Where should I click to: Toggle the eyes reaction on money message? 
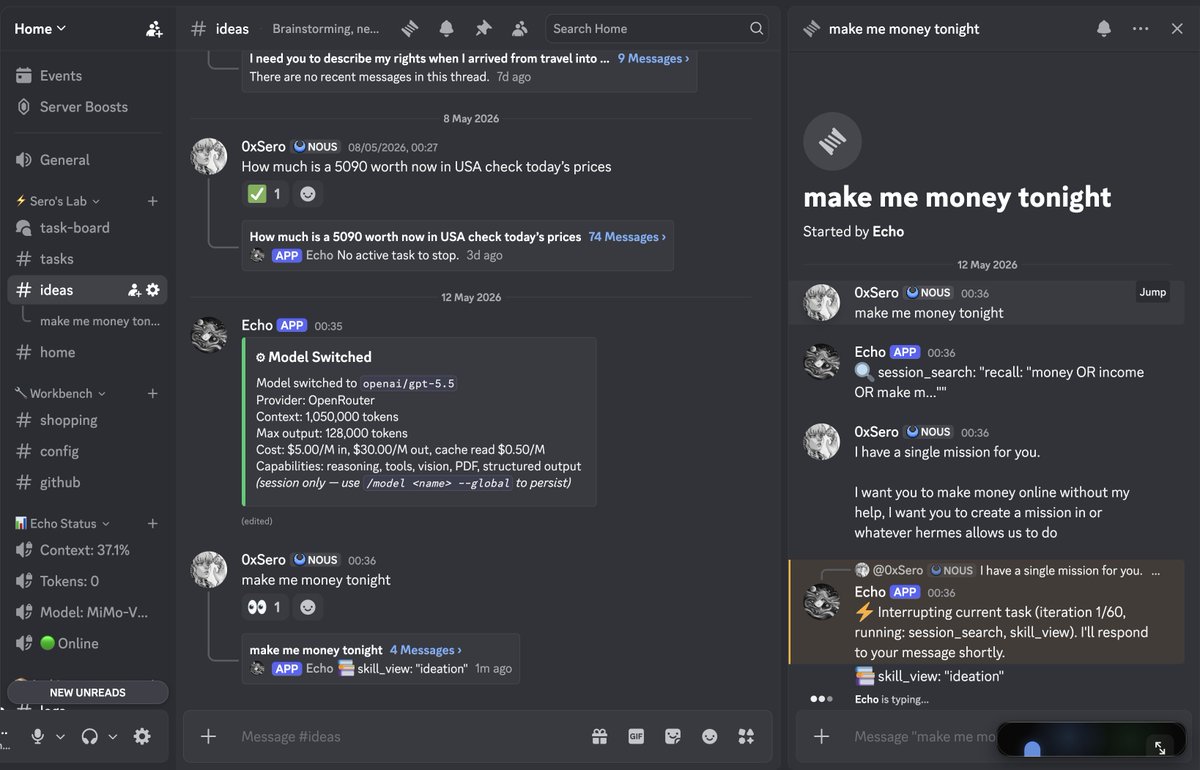[265, 607]
